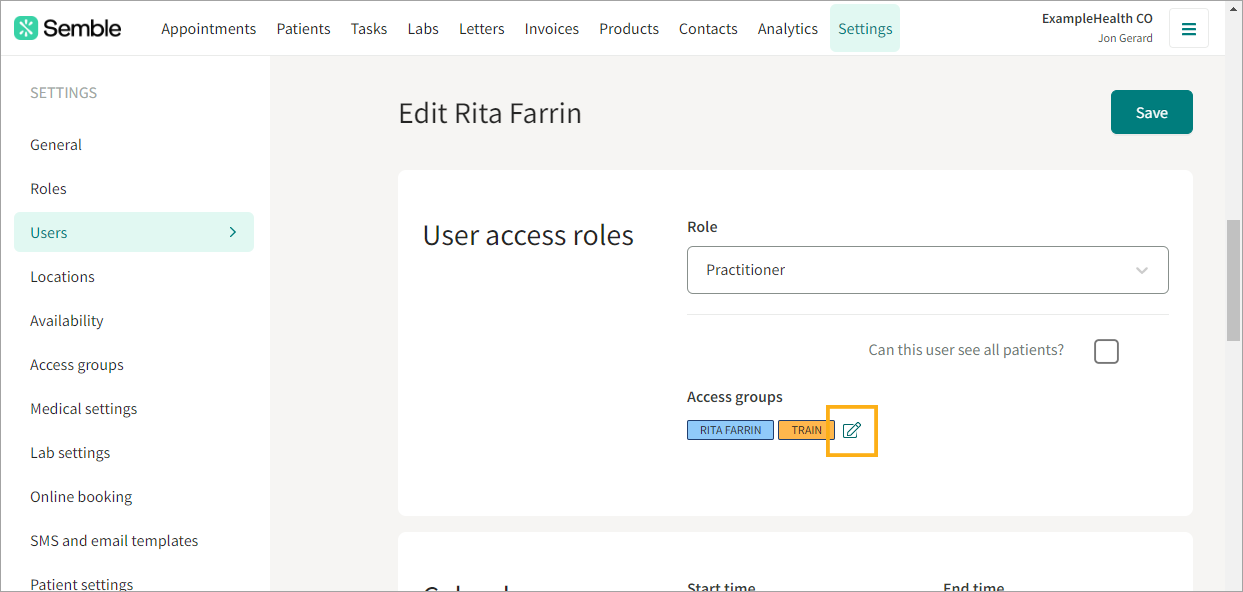Click the Jon Gerard user name

click(x=1125, y=39)
